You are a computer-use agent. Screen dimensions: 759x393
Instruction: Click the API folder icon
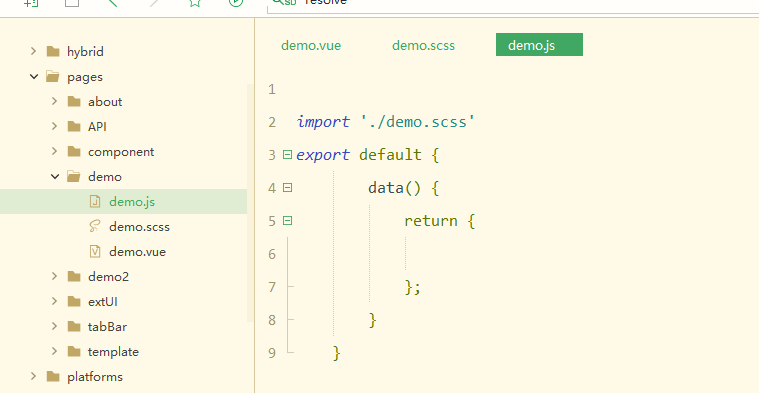(x=74, y=126)
